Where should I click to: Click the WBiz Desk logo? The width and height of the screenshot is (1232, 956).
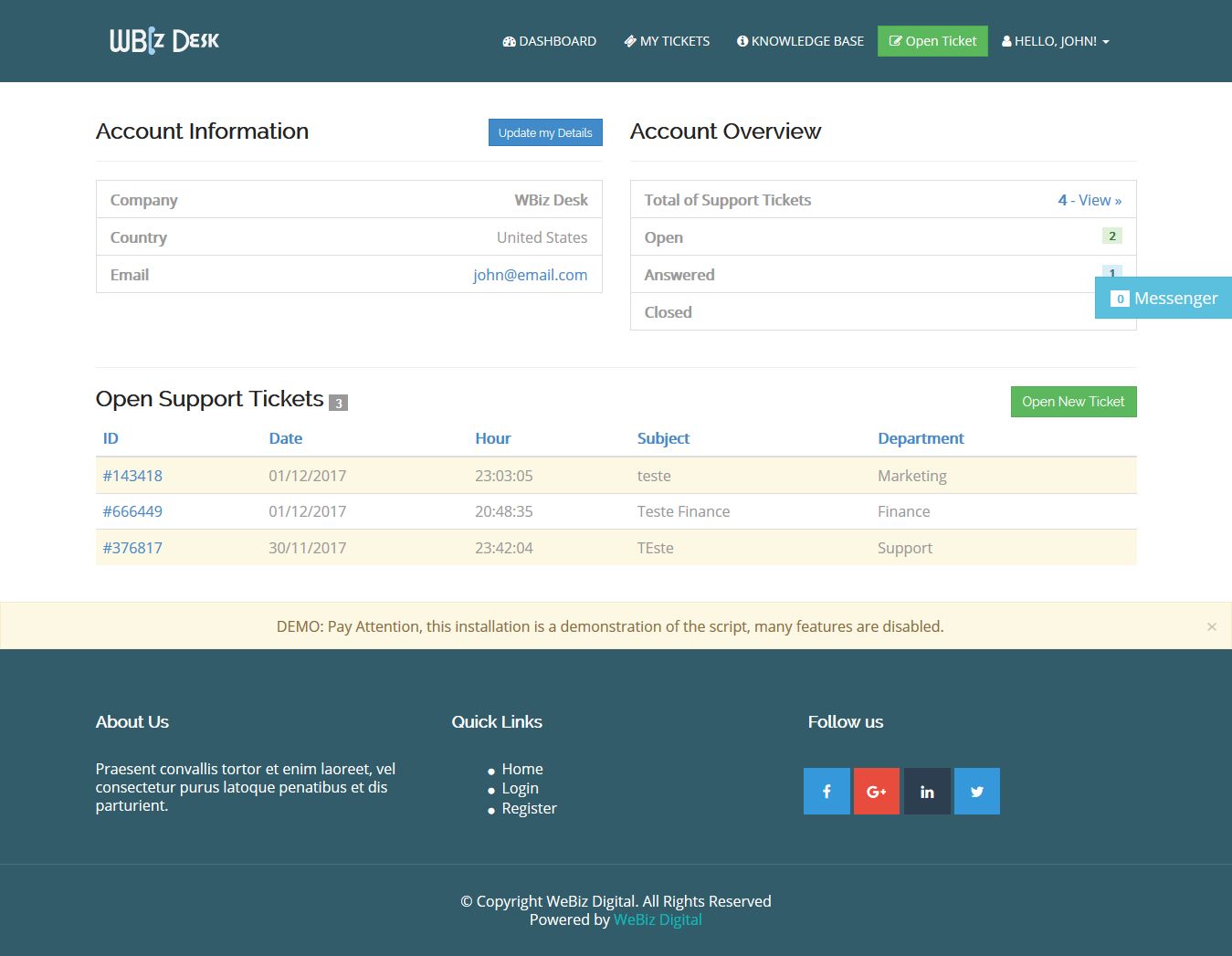tap(164, 41)
